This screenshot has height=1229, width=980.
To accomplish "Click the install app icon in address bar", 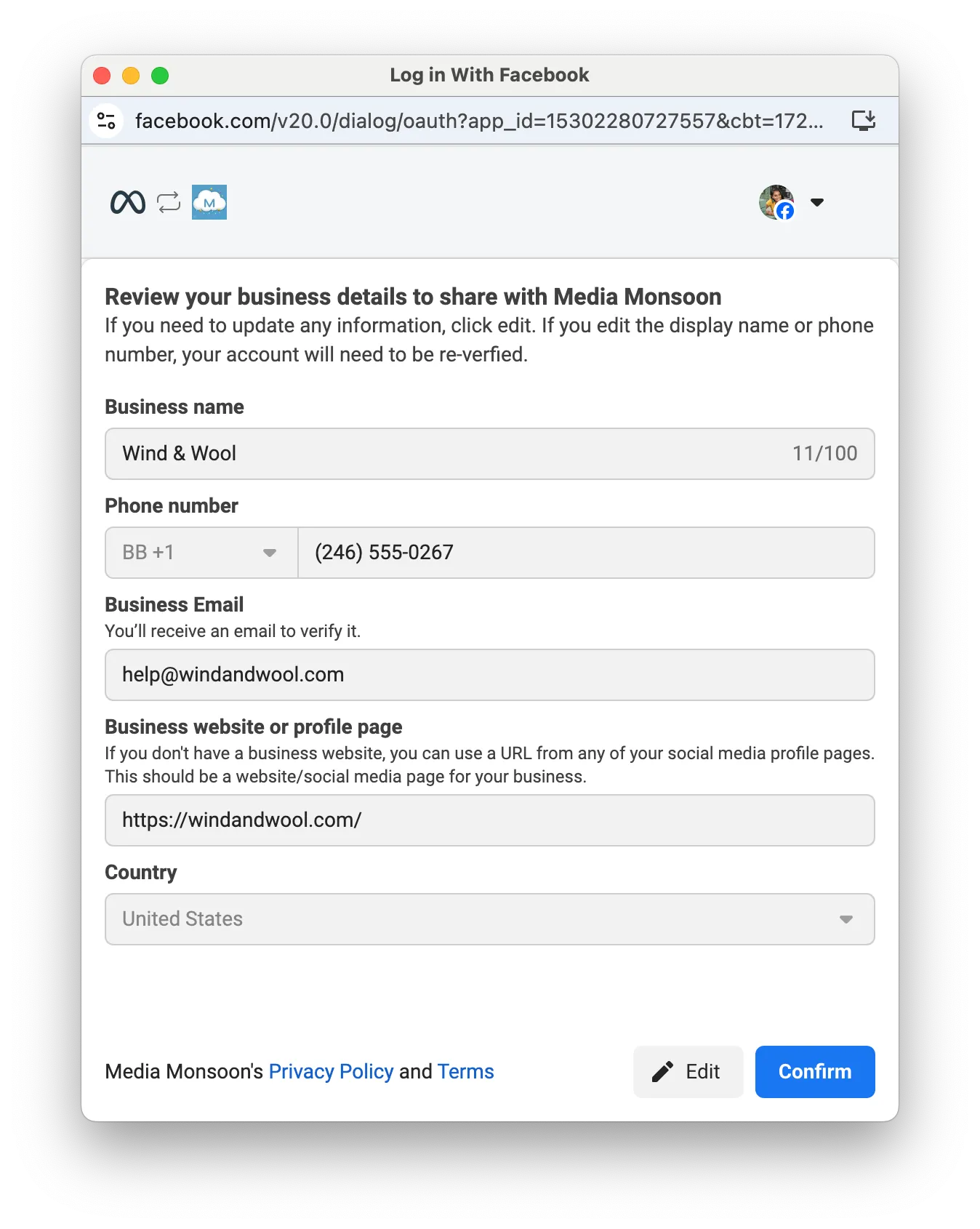I will coord(863,121).
